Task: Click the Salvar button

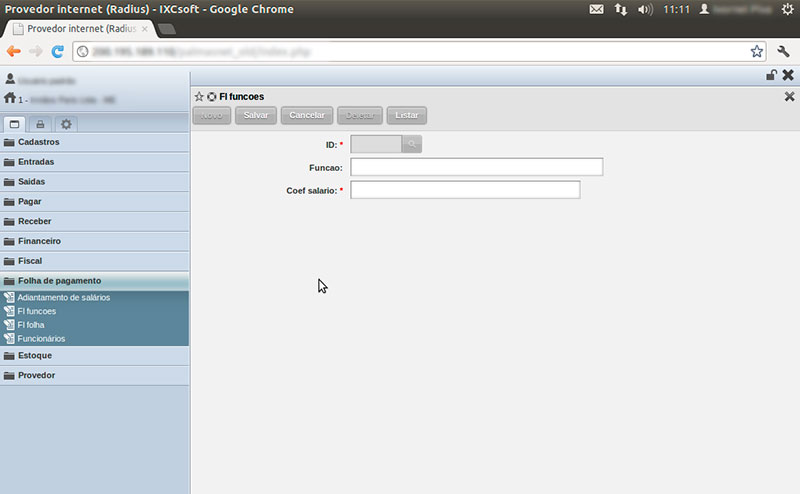Action: coord(256,115)
